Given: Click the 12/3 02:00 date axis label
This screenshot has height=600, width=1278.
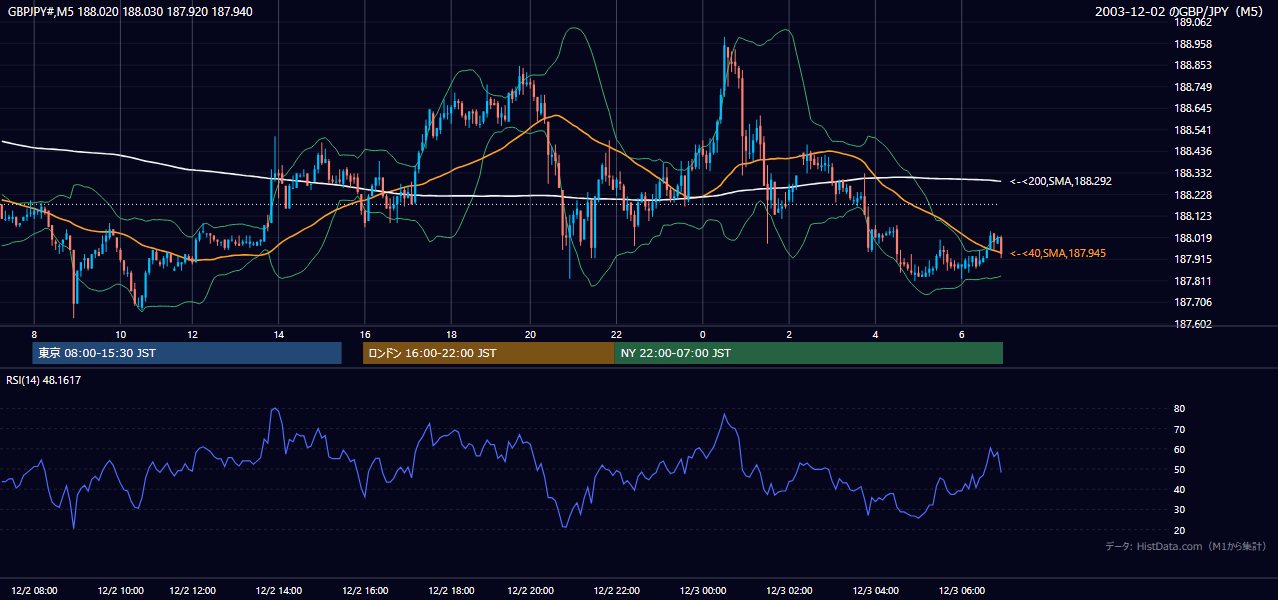Looking at the screenshot, I should (789, 591).
